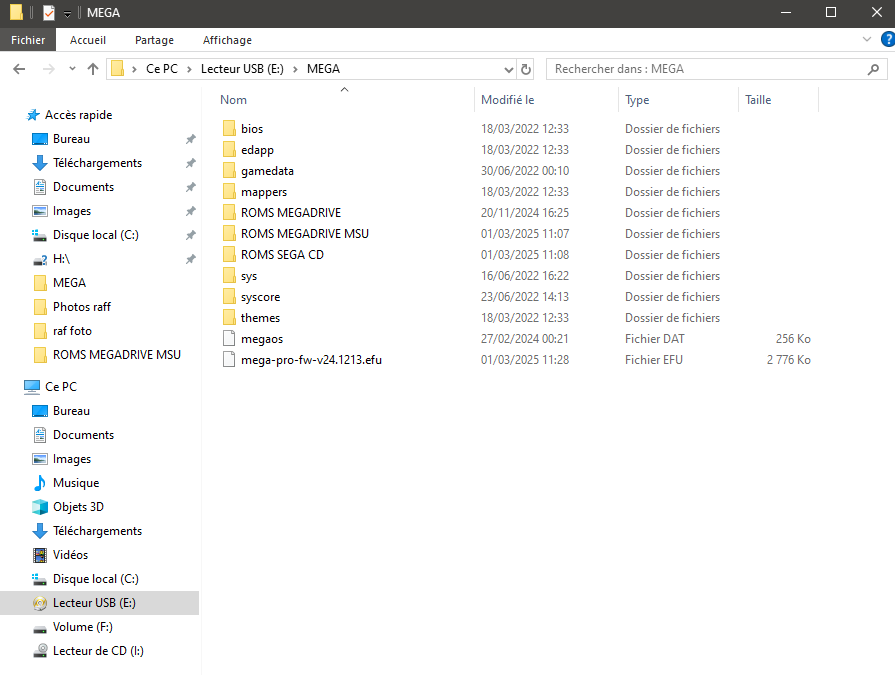Select the ROMS MEGADRIVE folder icon
The width and height of the screenshot is (895, 675).
pyautogui.click(x=229, y=213)
